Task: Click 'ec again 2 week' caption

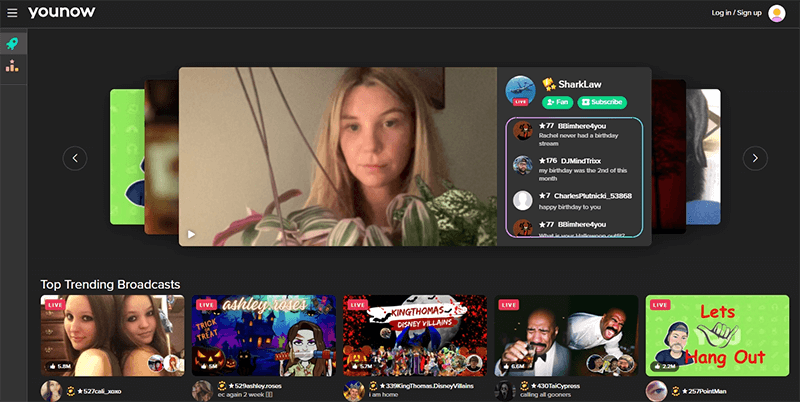Action: 245,395
